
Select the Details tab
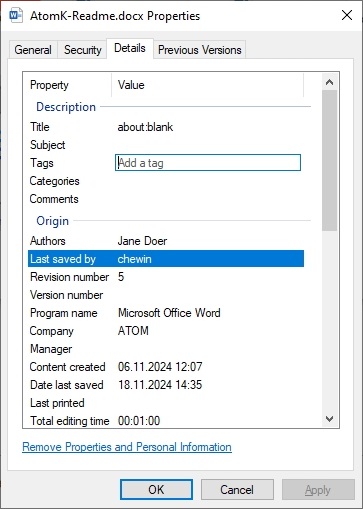130,49
